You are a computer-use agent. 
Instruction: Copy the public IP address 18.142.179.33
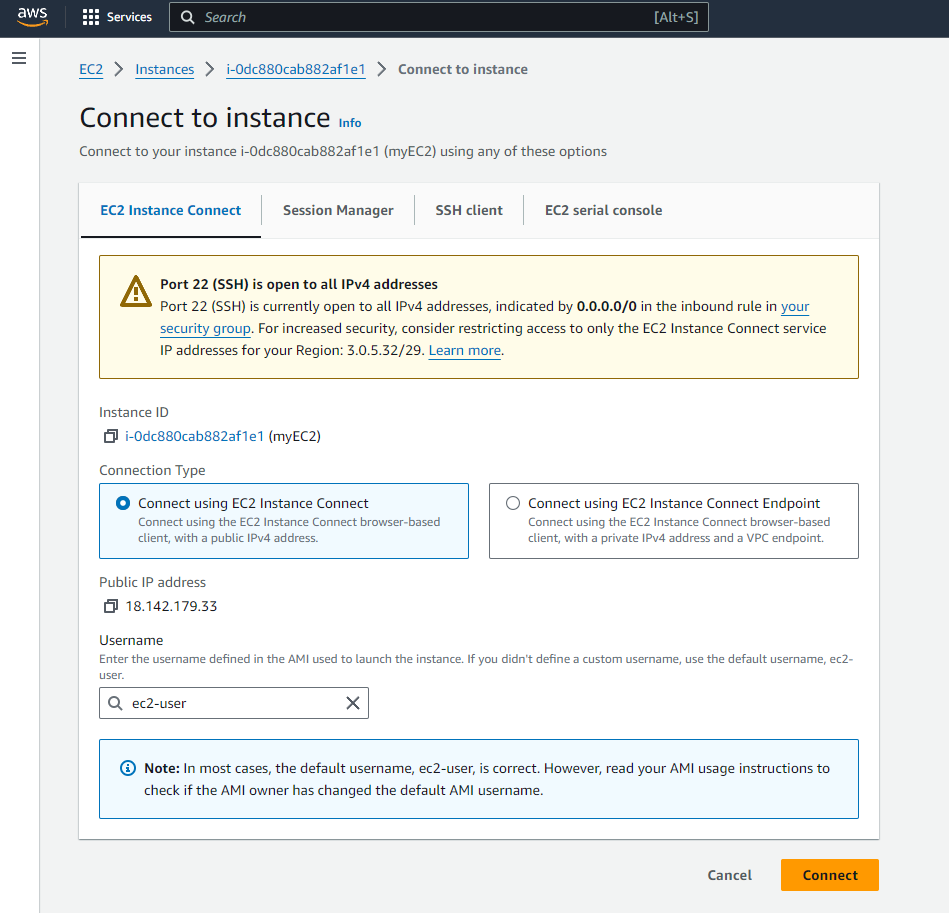click(110, 606)
